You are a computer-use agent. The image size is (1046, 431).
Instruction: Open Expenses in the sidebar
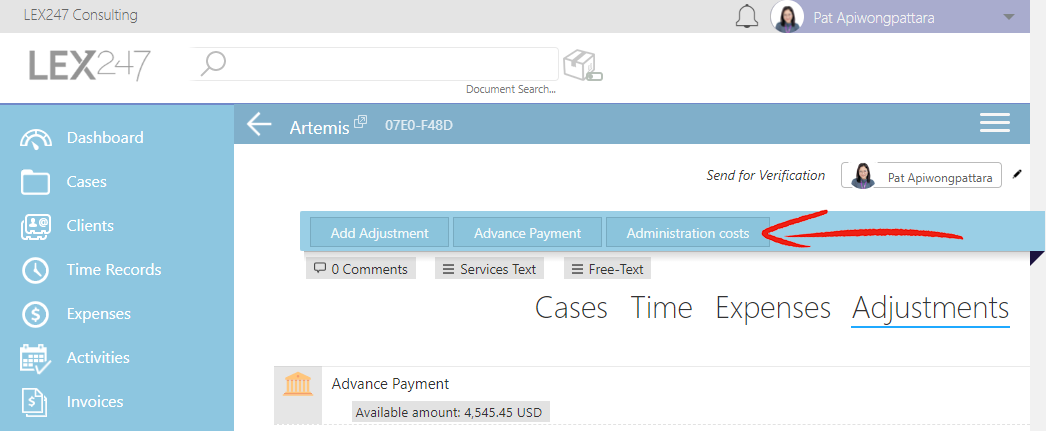99,314
